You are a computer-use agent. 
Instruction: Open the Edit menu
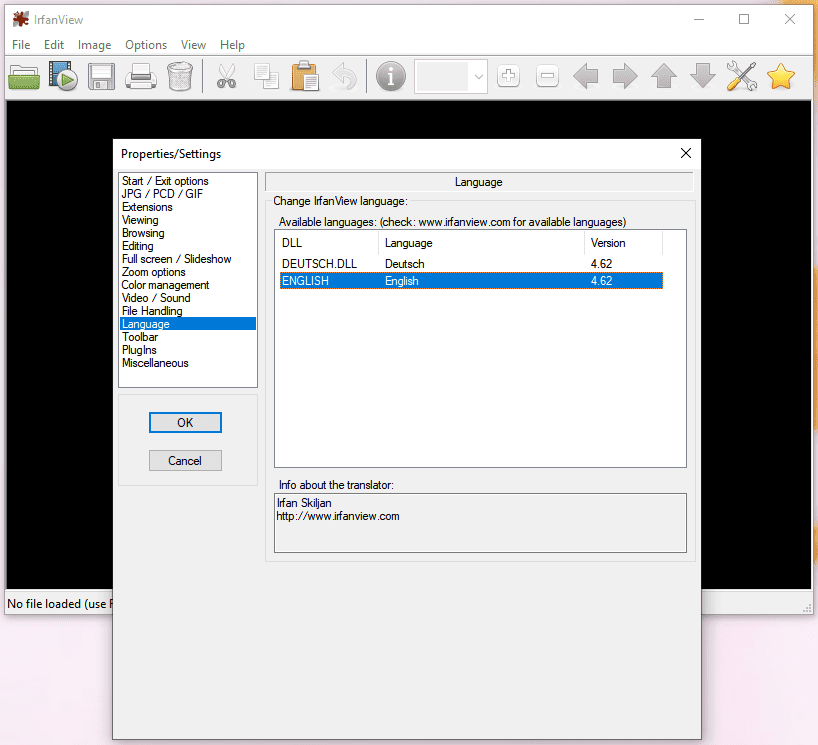(x=54, y=45)
